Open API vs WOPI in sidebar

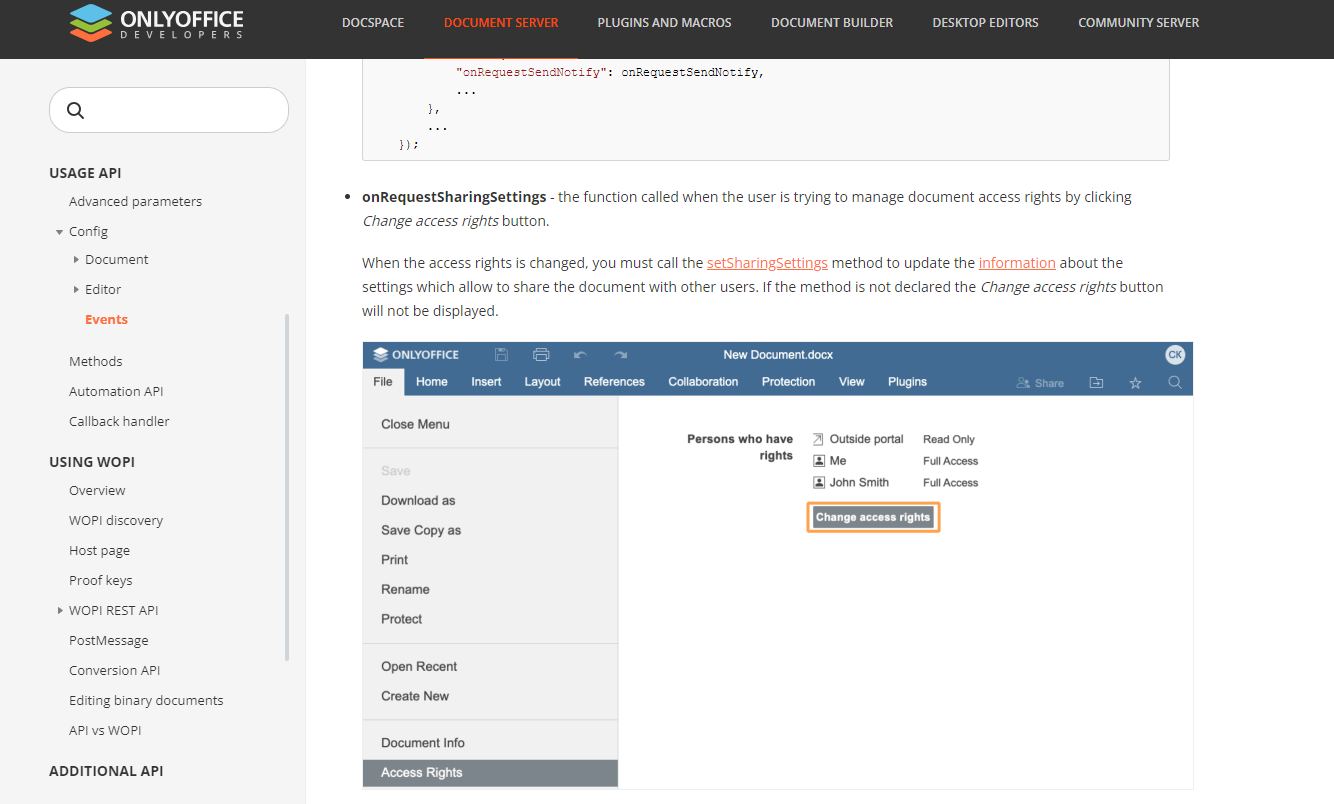click(x=105, y=730)
